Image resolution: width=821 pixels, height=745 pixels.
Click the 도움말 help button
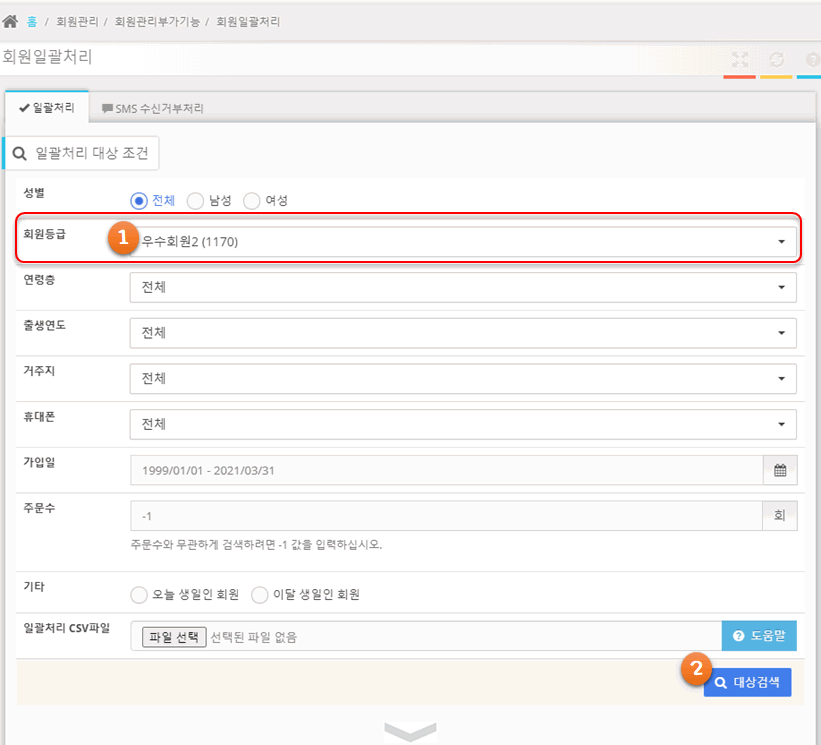(x=759, y=636)
